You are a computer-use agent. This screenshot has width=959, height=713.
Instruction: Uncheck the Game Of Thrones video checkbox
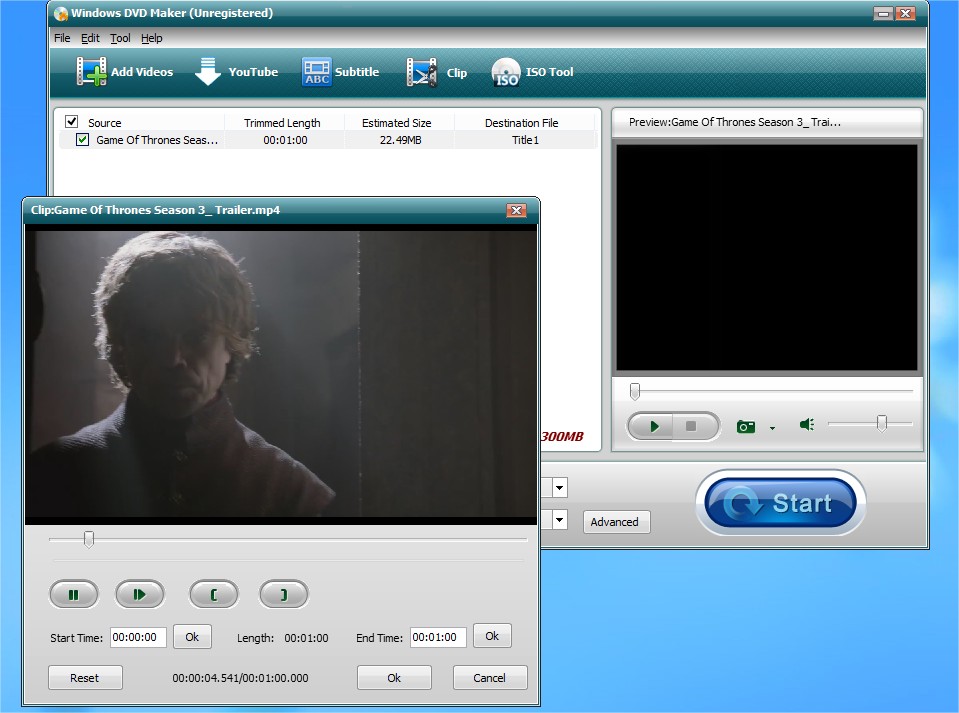[82, 139]
